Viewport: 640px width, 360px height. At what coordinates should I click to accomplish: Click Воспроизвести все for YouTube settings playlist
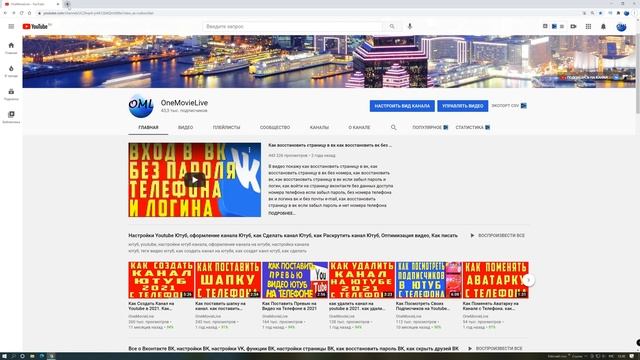point(497,236)
